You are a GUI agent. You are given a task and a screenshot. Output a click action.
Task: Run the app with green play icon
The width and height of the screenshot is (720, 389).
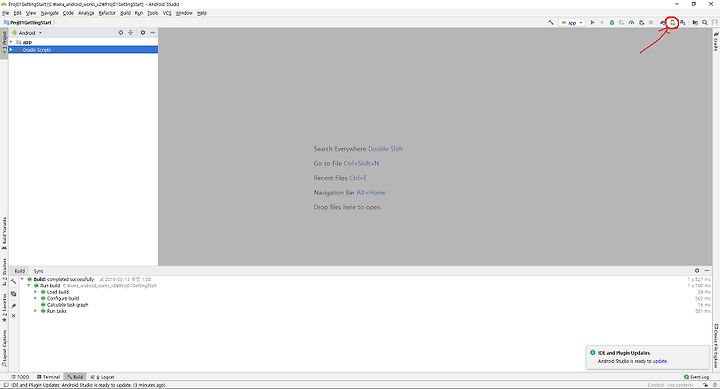(x=592, y=23)
